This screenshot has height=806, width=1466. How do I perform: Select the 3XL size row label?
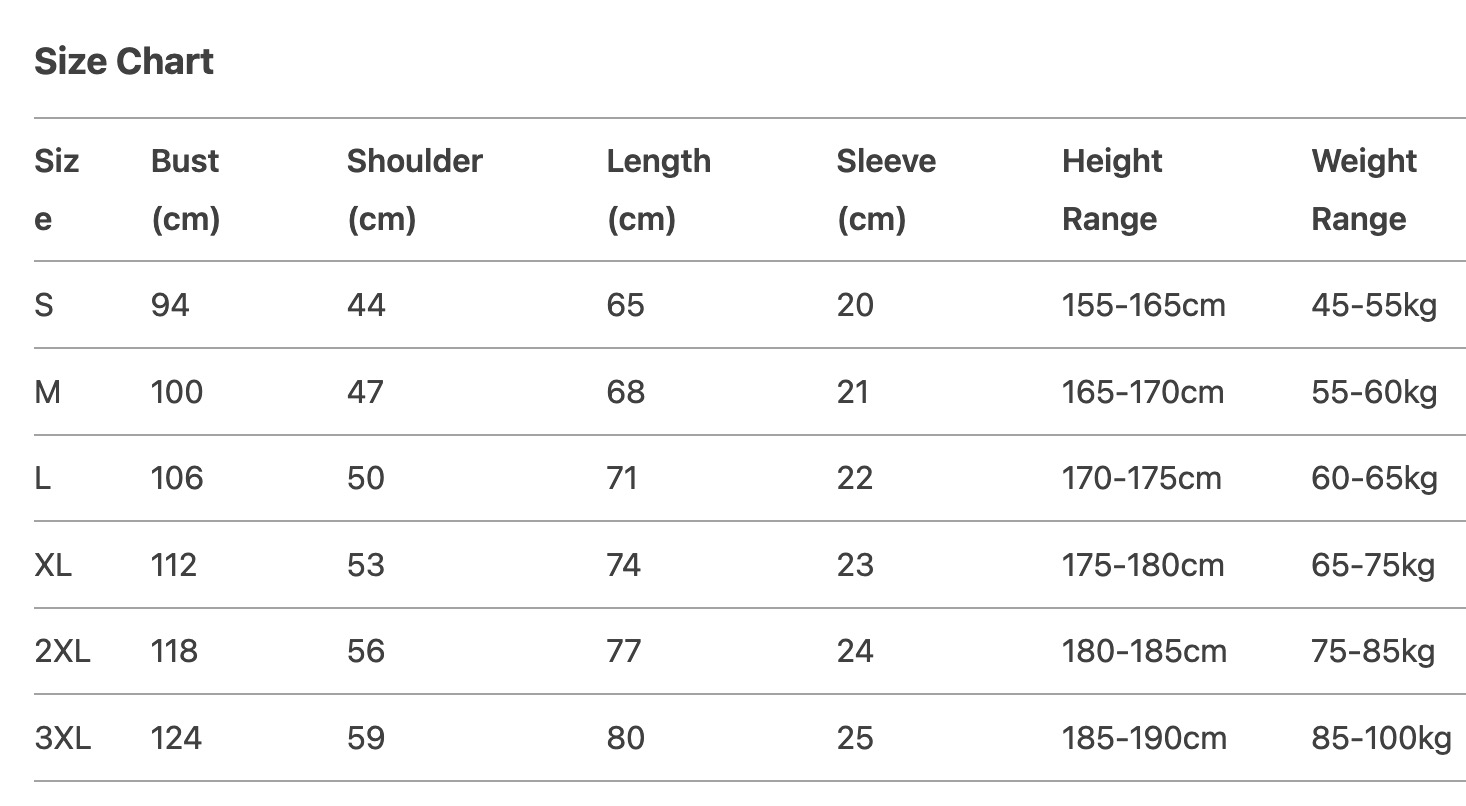coord(62,739)
